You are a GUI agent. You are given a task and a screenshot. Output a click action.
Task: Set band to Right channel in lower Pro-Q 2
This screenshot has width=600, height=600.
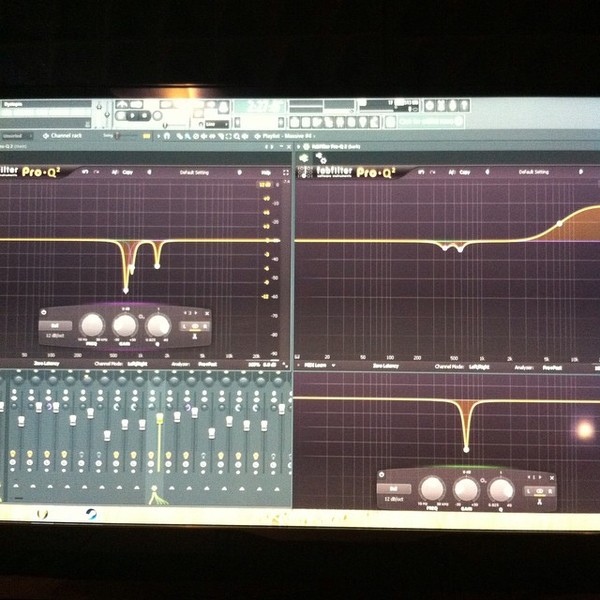[x=550, y=491]
